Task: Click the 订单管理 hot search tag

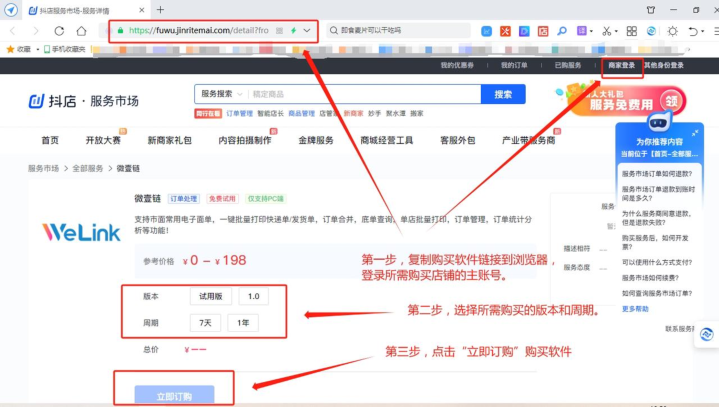Action: [x=239, y=113]
